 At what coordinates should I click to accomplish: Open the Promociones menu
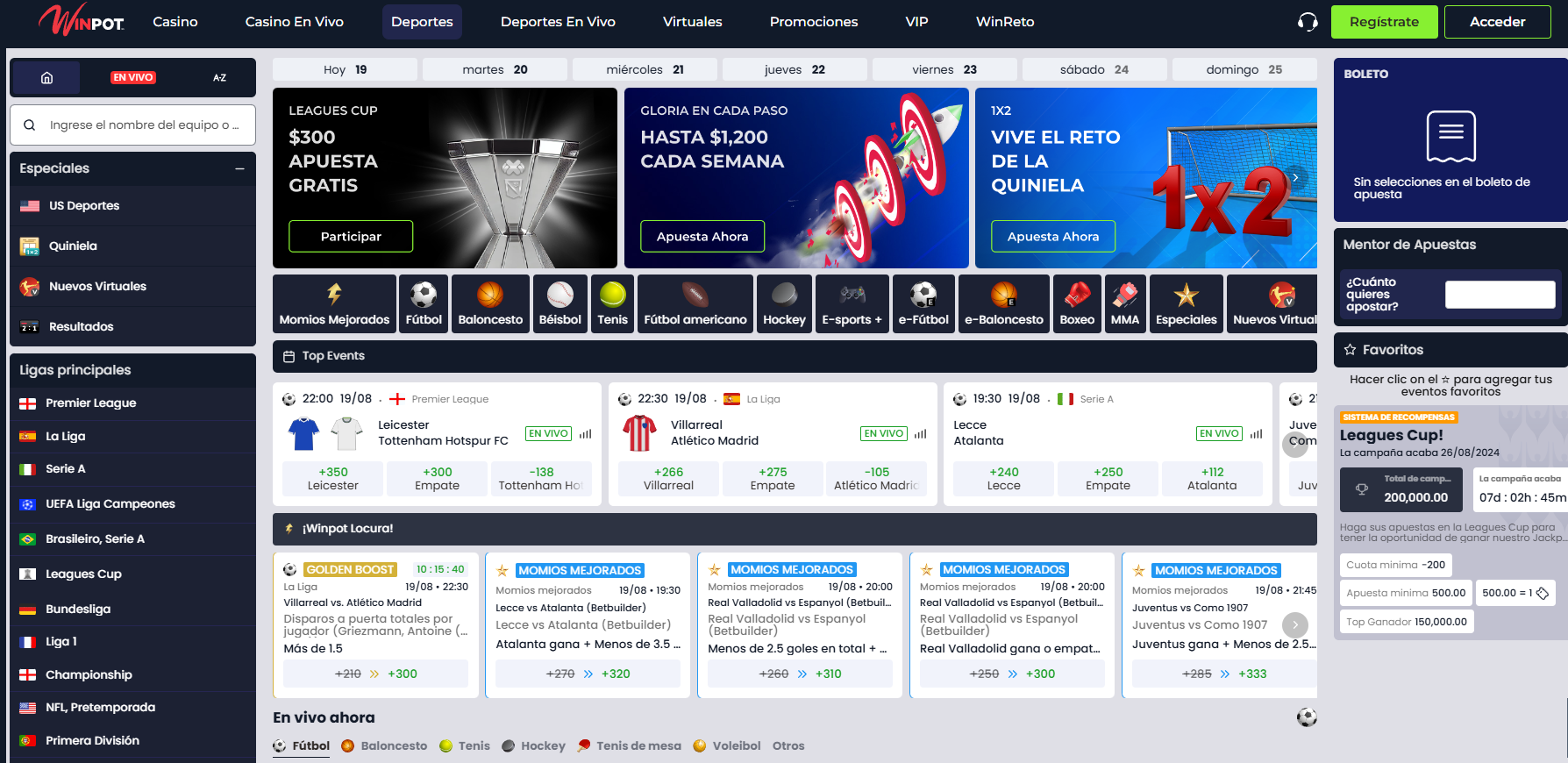coord(814,22)
